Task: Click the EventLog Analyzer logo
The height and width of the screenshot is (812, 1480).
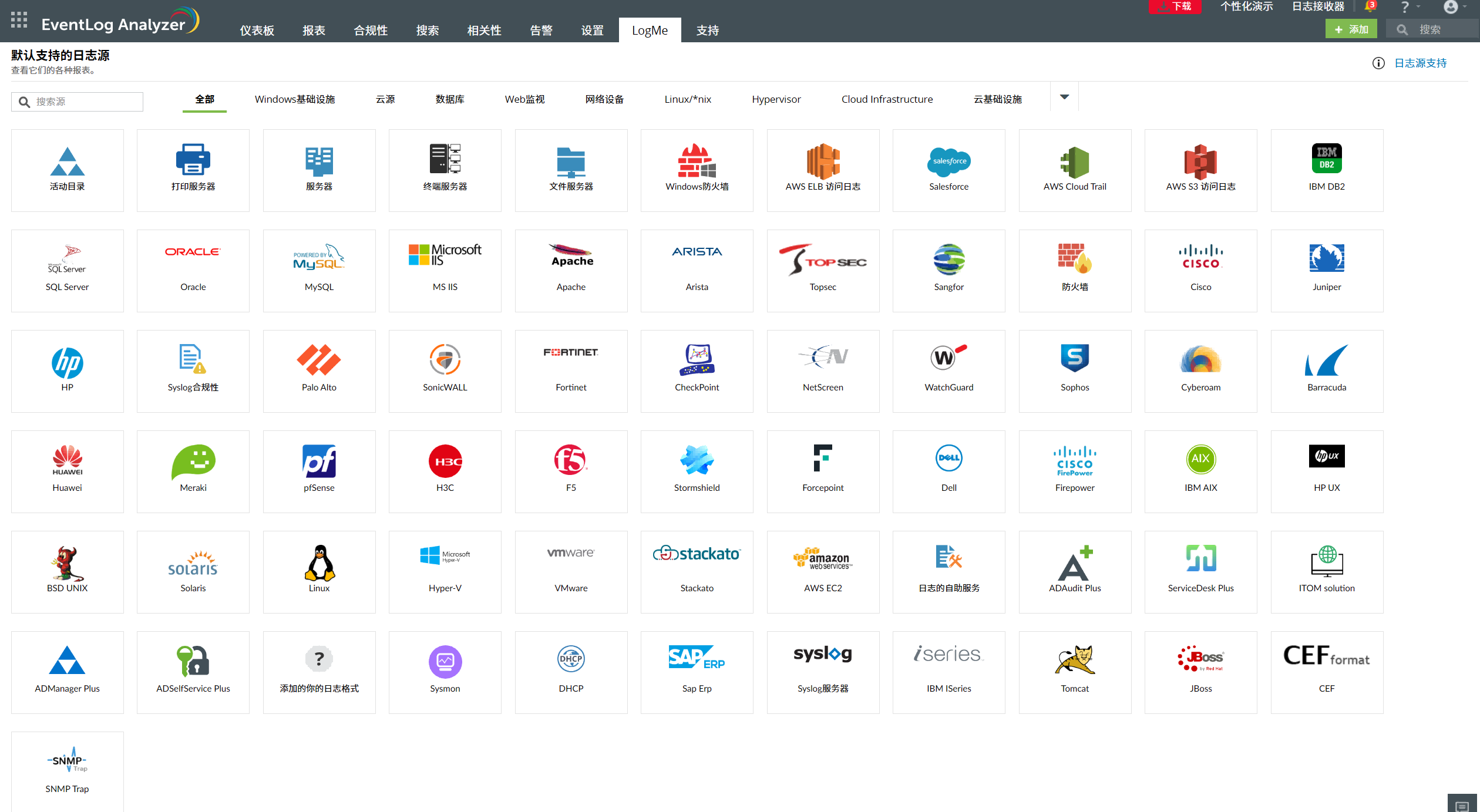Action: click(x=120, y=22)
